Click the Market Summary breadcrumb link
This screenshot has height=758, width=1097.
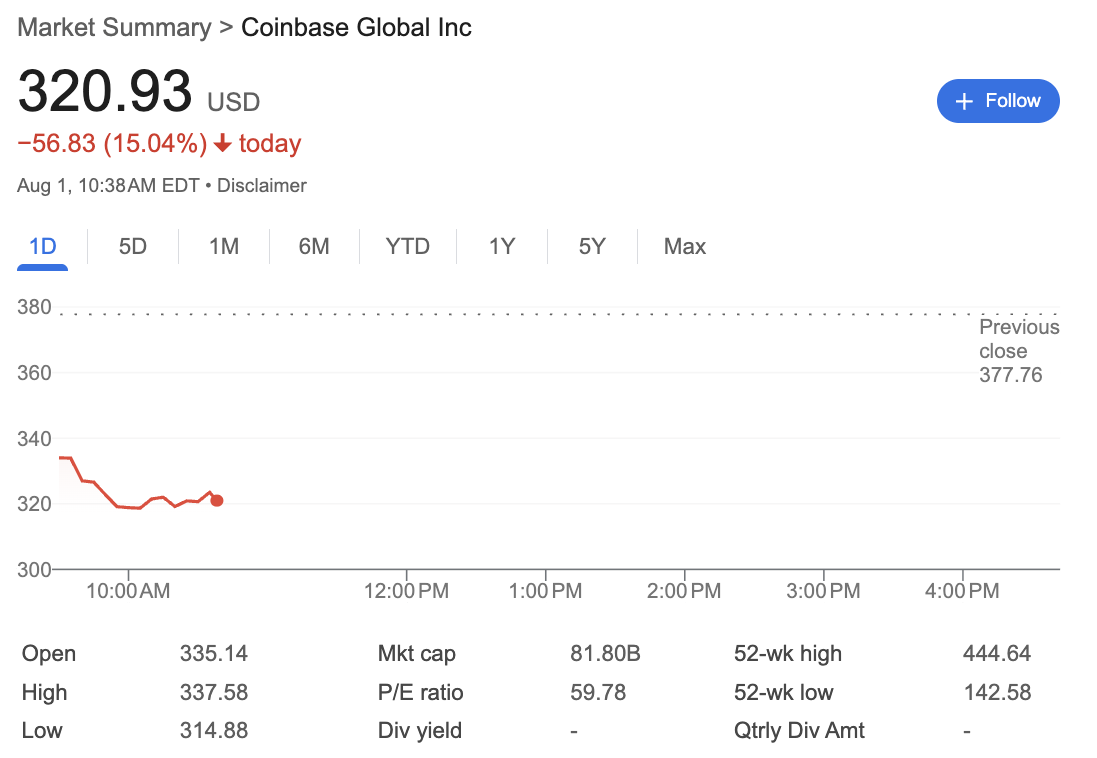[113, 28]
